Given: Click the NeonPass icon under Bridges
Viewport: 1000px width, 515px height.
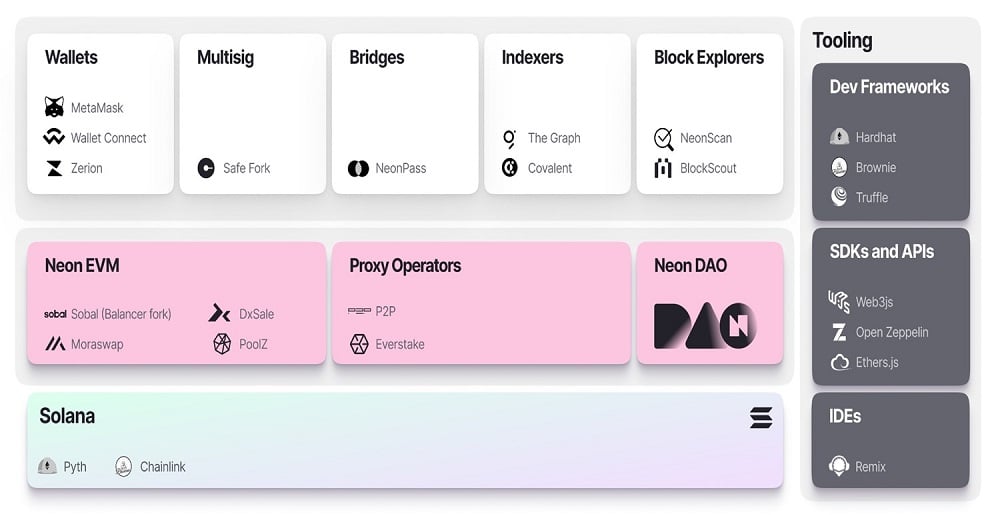Looking at the screenshot, I should click(x=358, y=168).
